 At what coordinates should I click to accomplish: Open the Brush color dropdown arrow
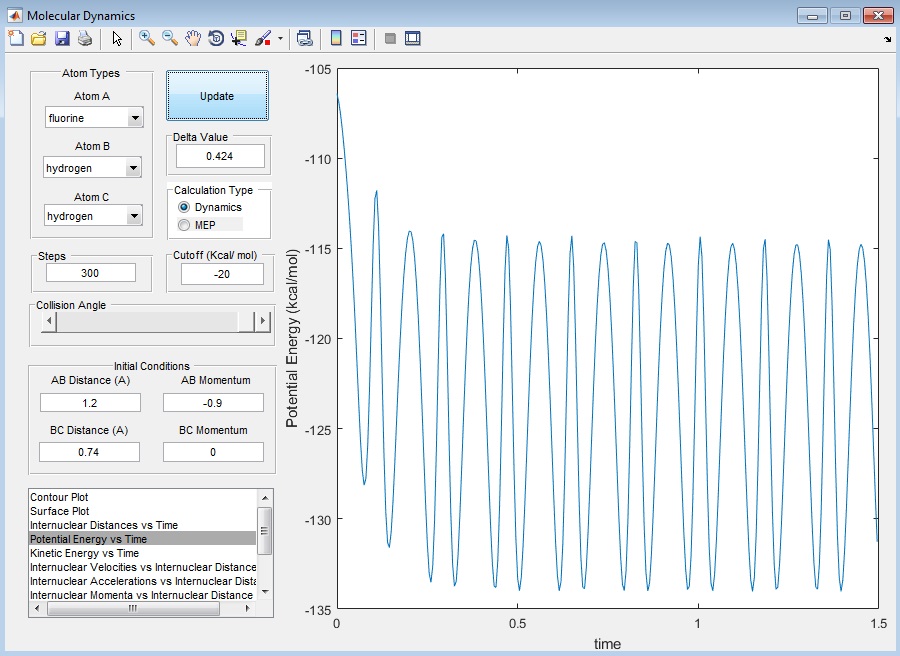click(x=280, y=38)
